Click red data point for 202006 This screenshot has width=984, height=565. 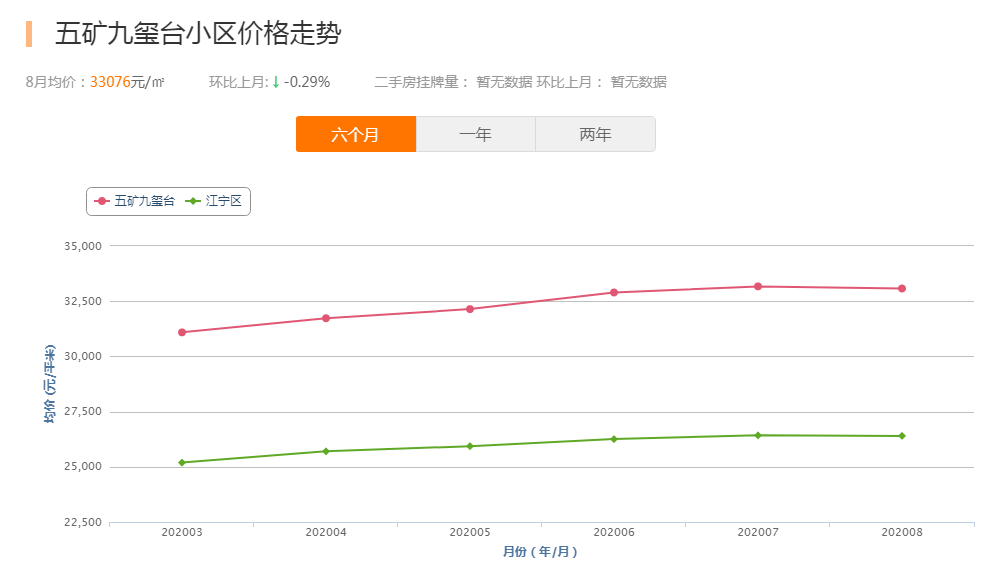click(614, 293)
